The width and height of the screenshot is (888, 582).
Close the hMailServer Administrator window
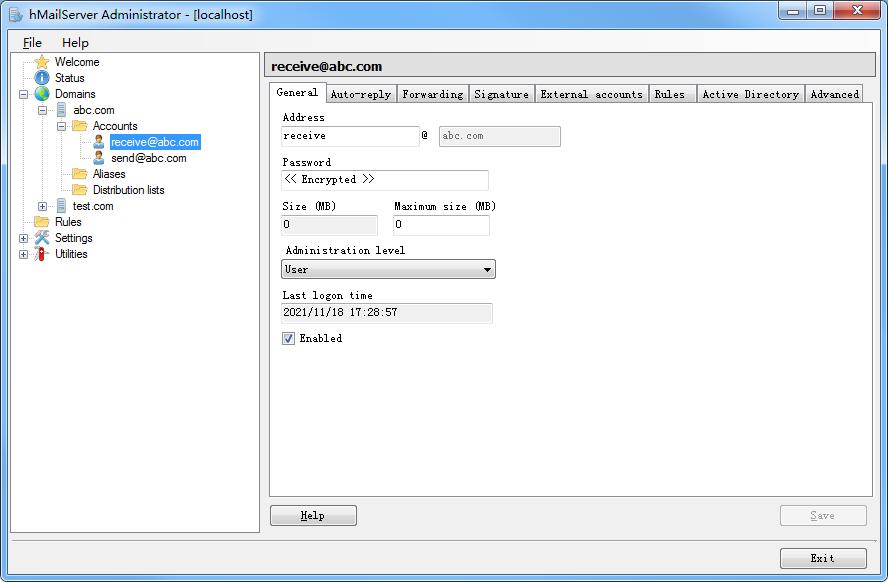tap(857, 11)
